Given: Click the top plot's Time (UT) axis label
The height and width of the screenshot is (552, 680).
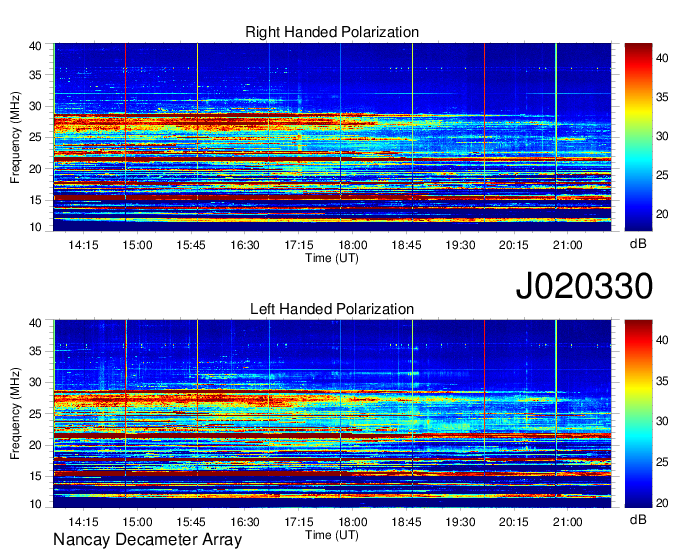Looking at the screenshot, I should pyautogui.click(x=332, y=258).
